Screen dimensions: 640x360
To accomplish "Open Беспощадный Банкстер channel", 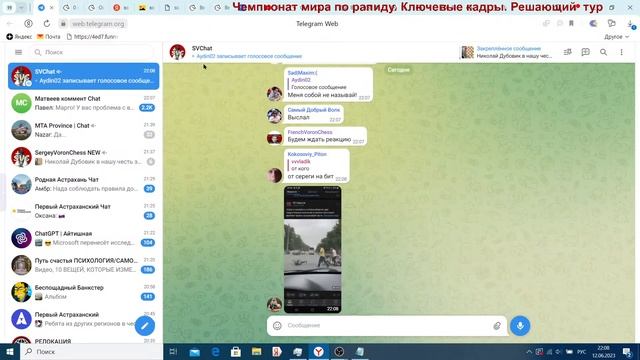I will 84,292.
